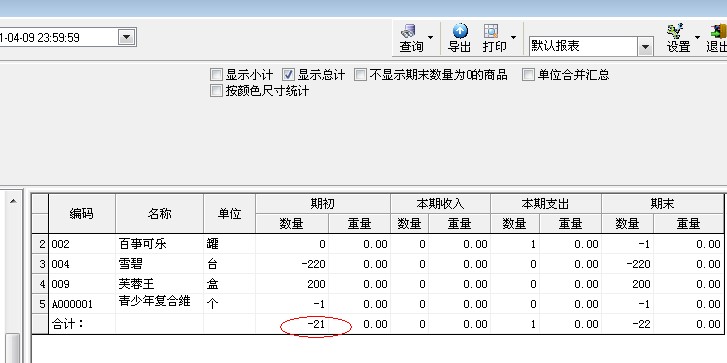
Task: Click row header number 3
Action: [x=40, y=264]
